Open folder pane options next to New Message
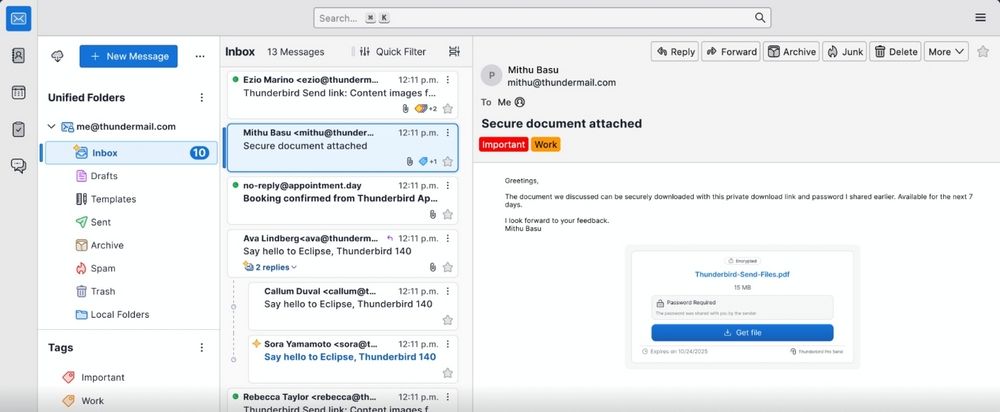This screenshot has width=1000, height=412. (x=200, y=56)
